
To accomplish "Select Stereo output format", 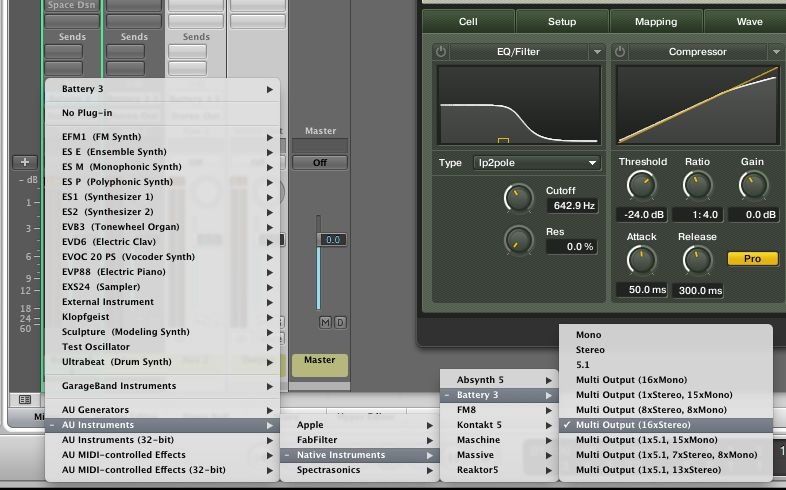I will pyautogui.click(x=666, y=350).
